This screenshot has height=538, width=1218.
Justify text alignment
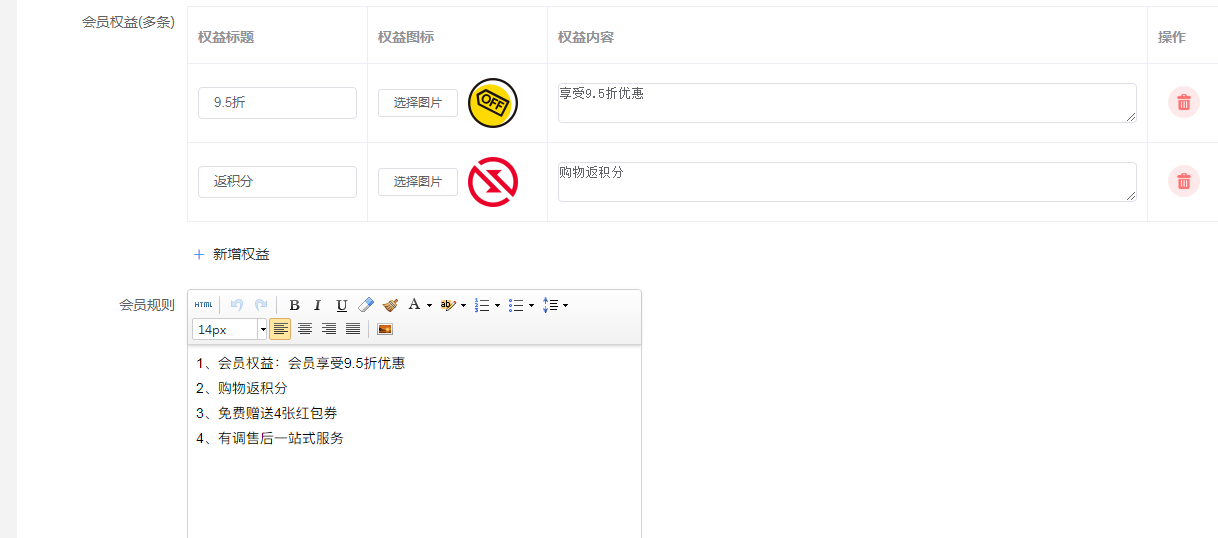(x=353, y=329)
